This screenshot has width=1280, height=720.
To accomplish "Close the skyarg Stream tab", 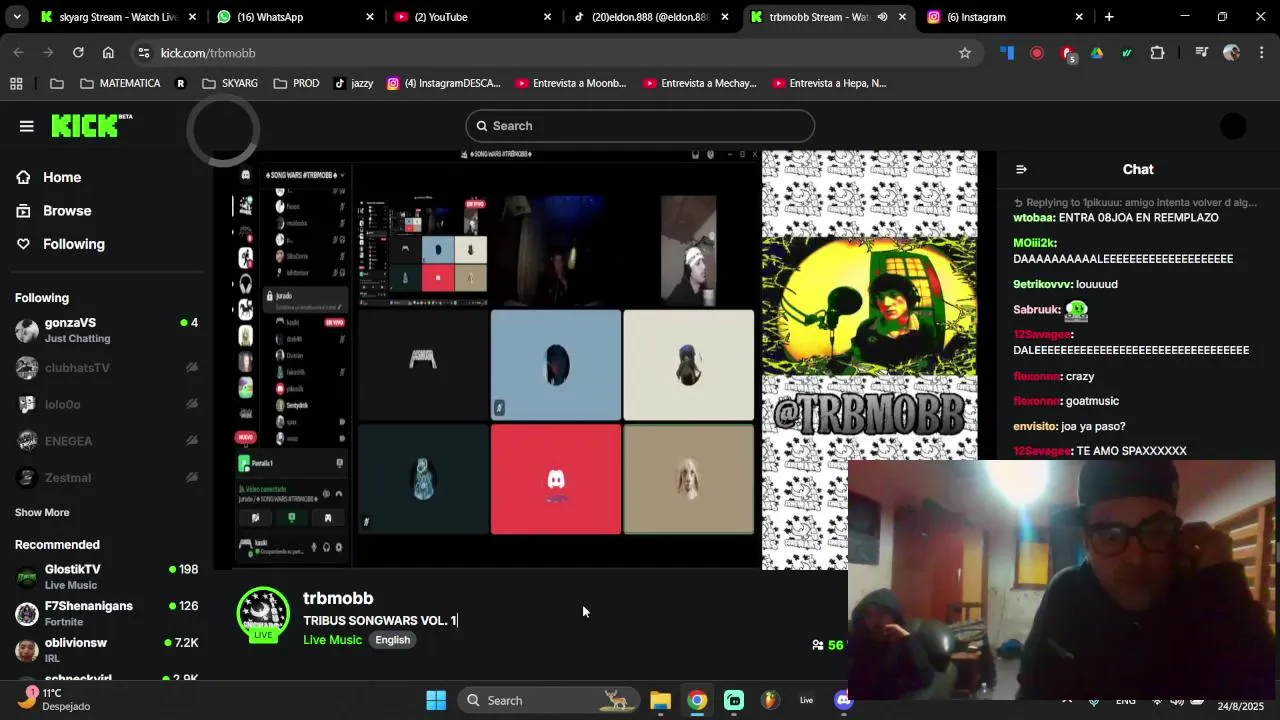I will (192, 17).
